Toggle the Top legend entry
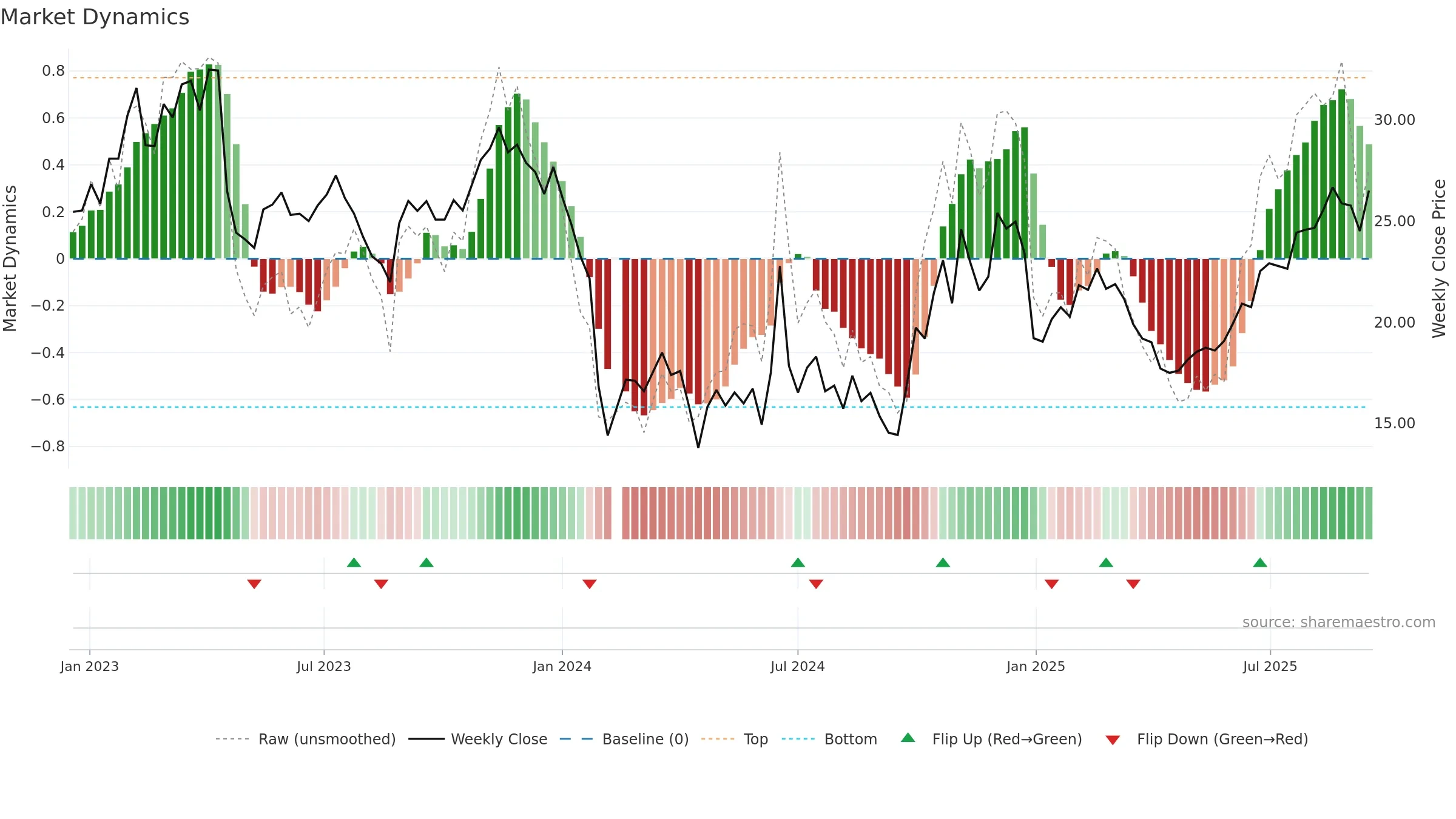Image resolution: width=1456 pixels, height=819 pixels. [x=735, y=739]
